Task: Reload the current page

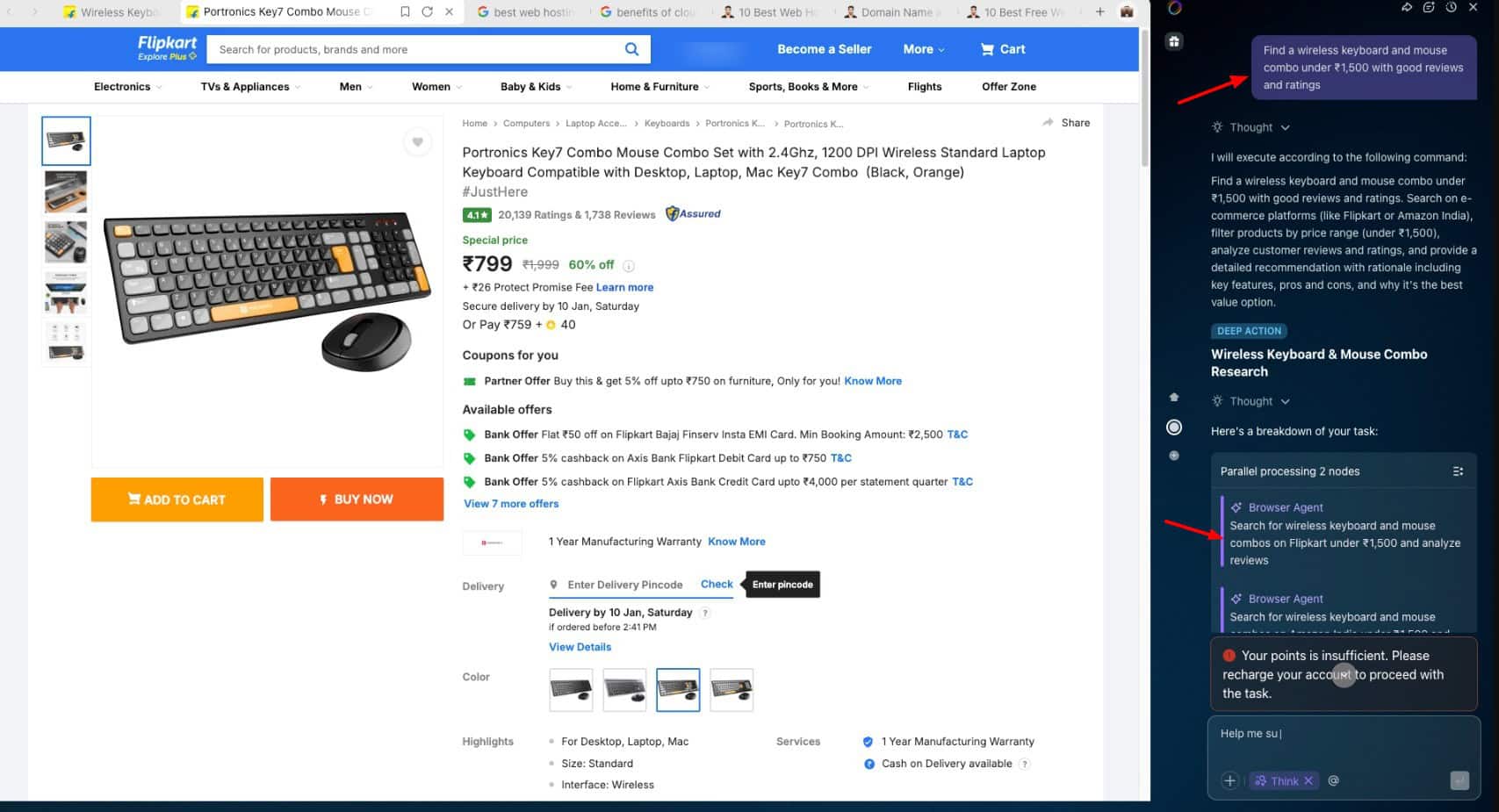Action: [427, 12]
